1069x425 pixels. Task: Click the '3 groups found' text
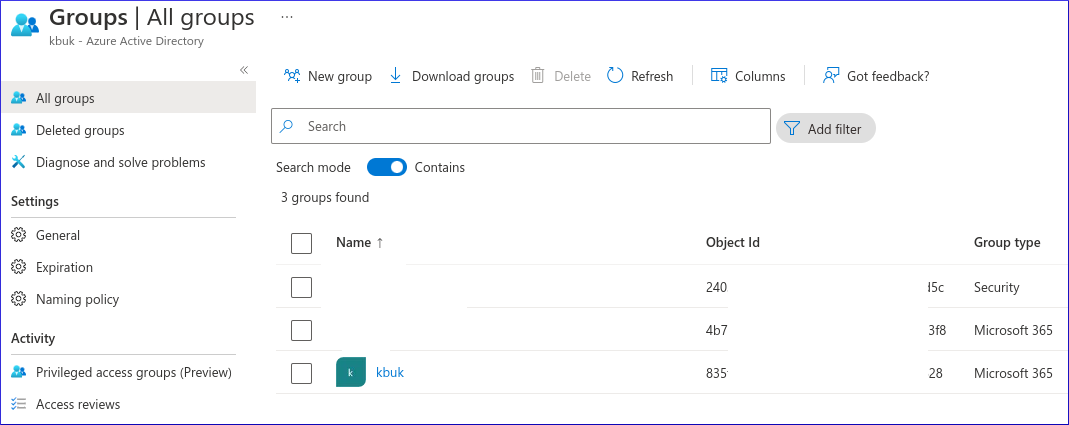click(325, 198)
